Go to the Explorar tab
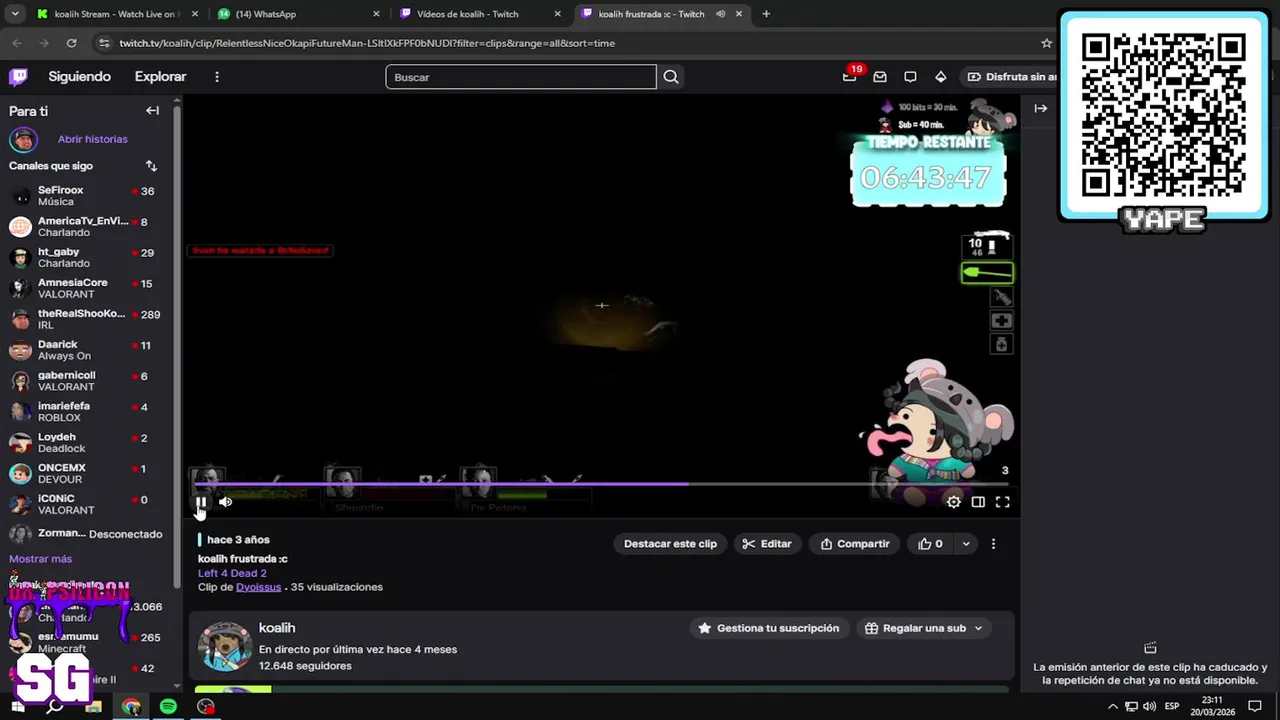 pyautogui.click(x=160, y=77)
